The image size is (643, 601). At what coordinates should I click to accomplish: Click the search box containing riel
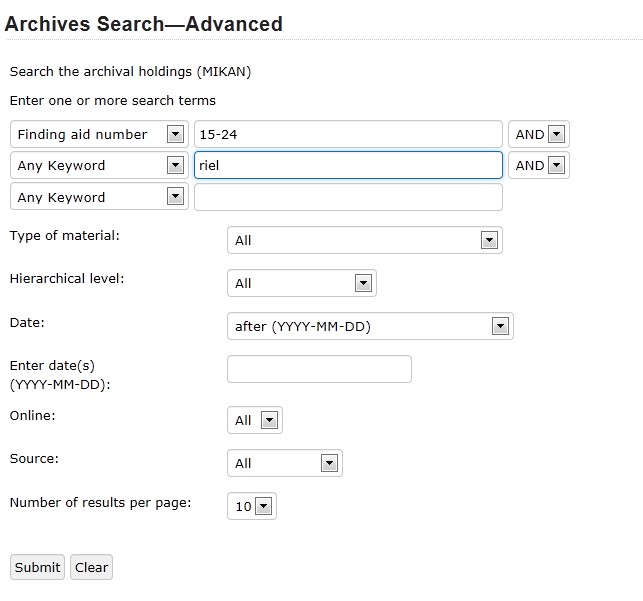coord(348,165)
